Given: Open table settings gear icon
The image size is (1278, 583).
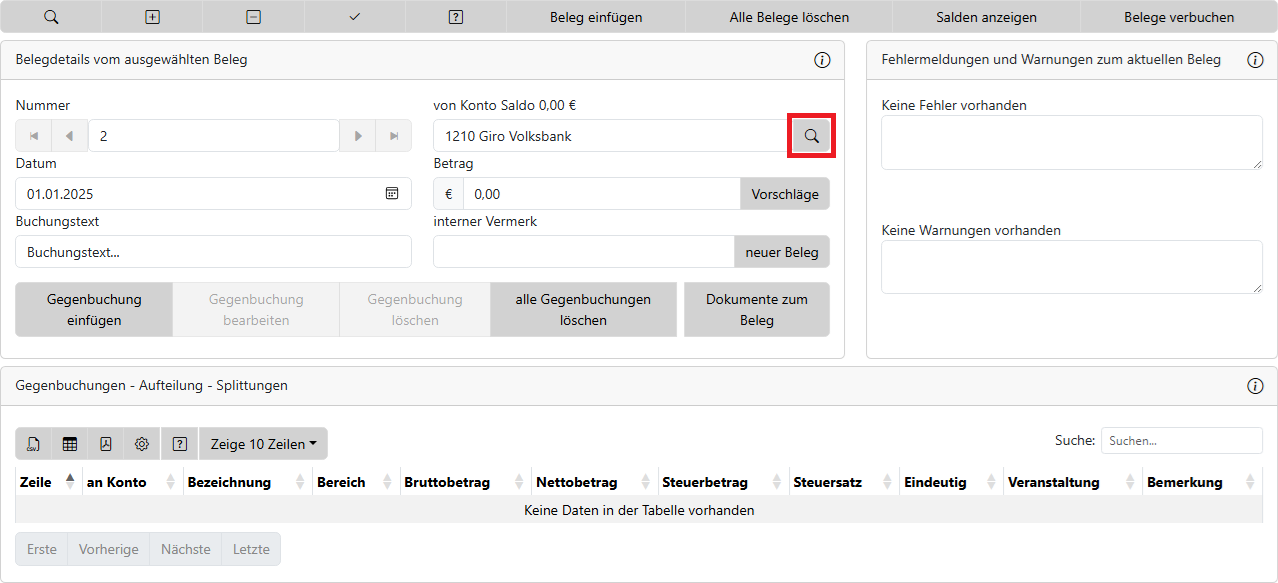Looking at the screenshot, I should coord(142,444).
